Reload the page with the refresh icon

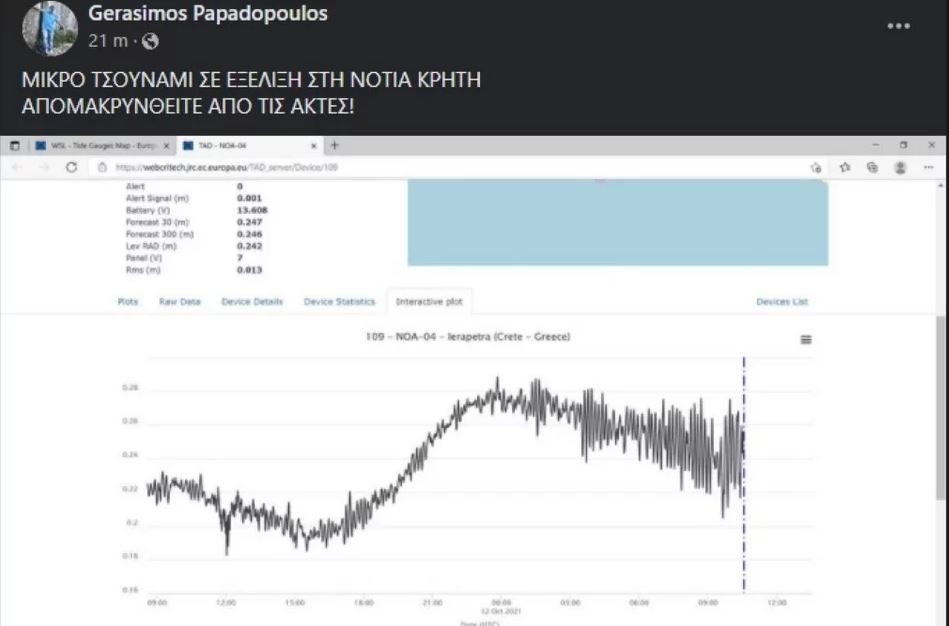click(71, 167)
